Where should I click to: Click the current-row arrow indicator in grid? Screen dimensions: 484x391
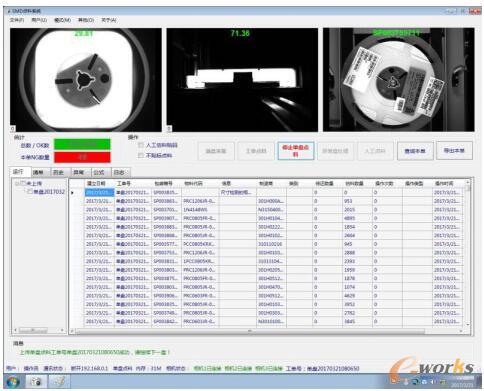[72, 193]
